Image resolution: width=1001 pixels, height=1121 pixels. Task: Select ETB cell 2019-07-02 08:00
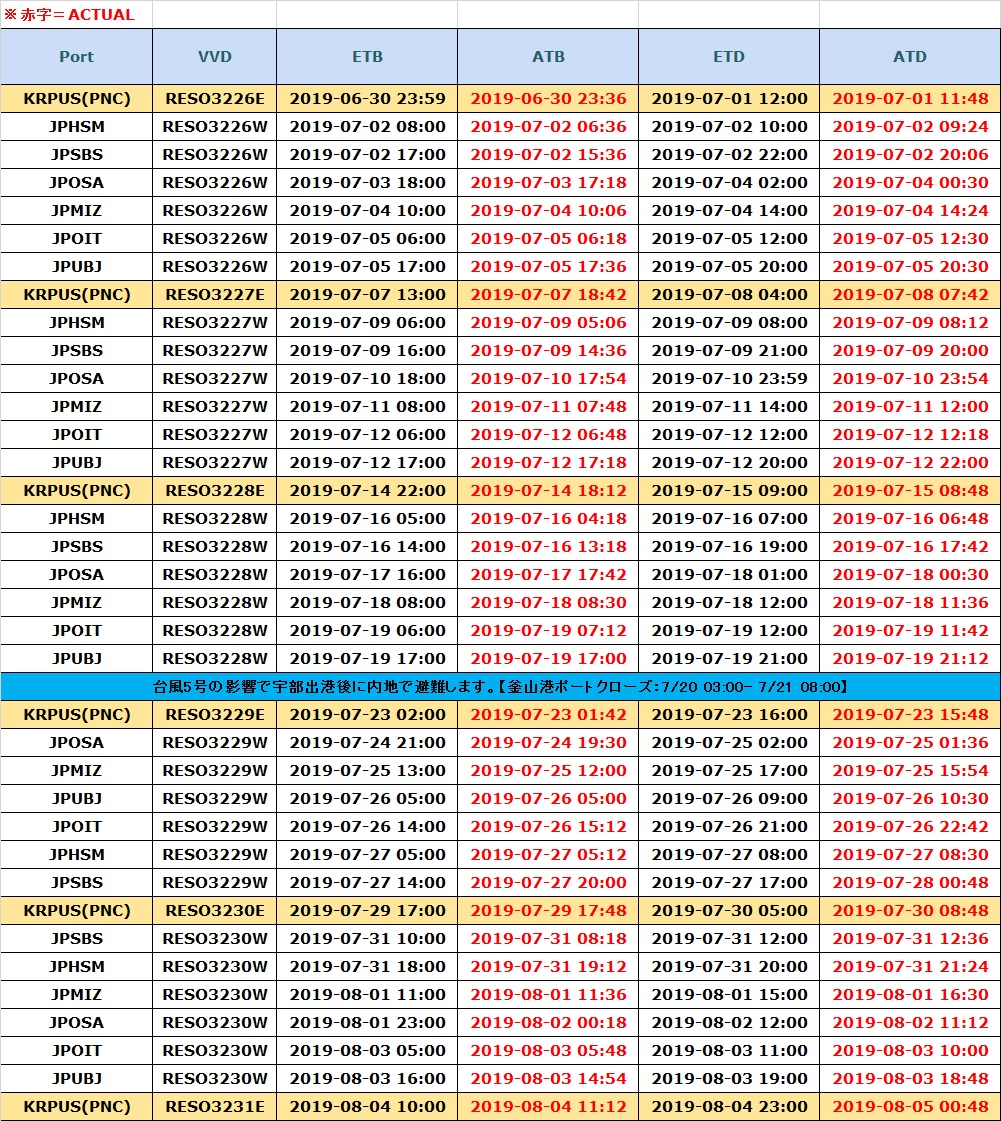[x=367, y=127]
